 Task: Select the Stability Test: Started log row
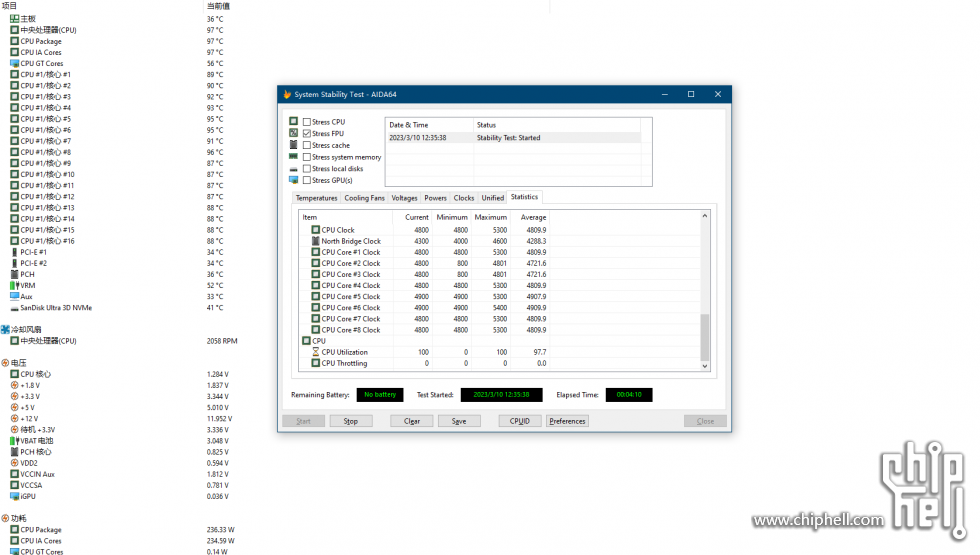513,138
